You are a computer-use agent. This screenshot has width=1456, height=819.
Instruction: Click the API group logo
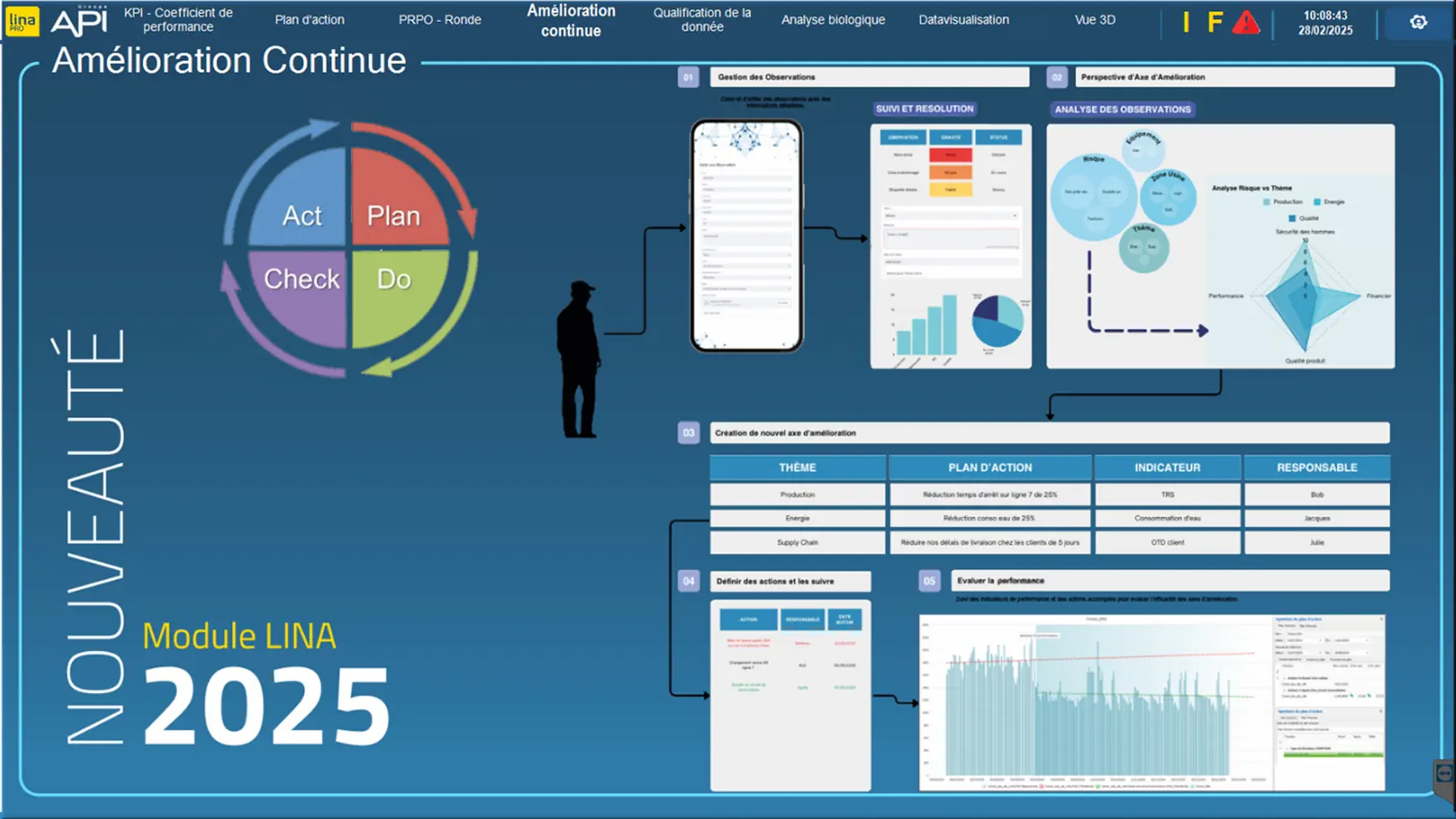tap(80, 21)
